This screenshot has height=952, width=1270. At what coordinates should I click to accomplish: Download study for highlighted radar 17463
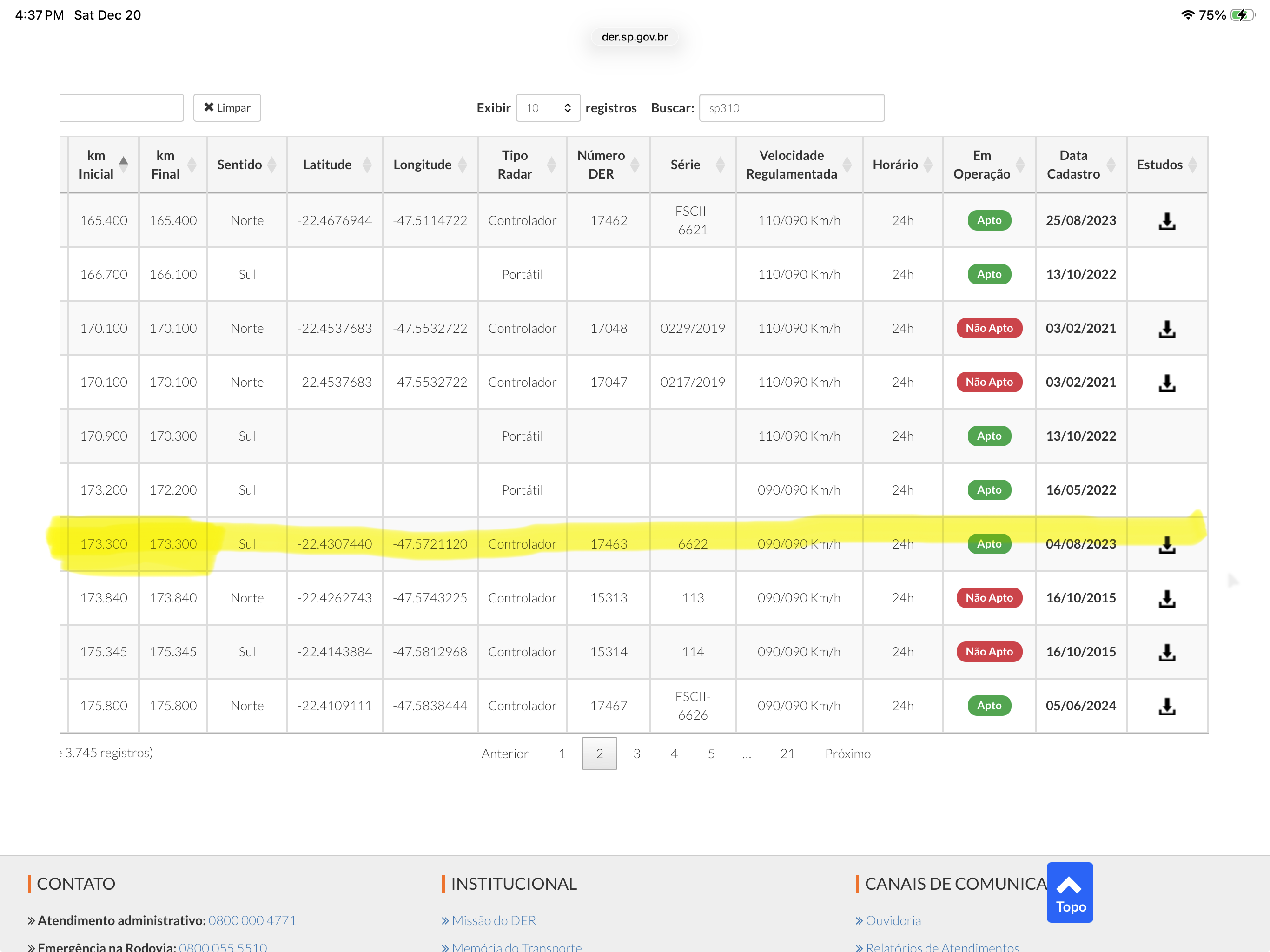1167,544
